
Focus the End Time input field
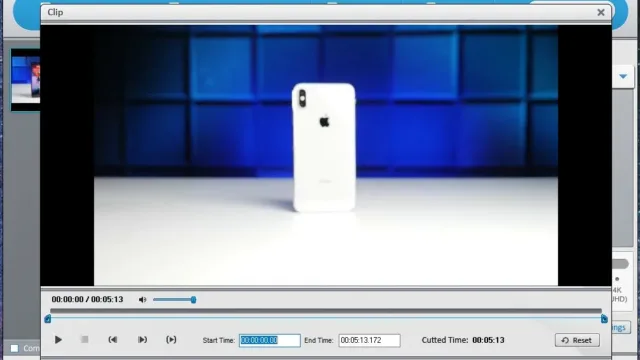click(x=369, y=340)
